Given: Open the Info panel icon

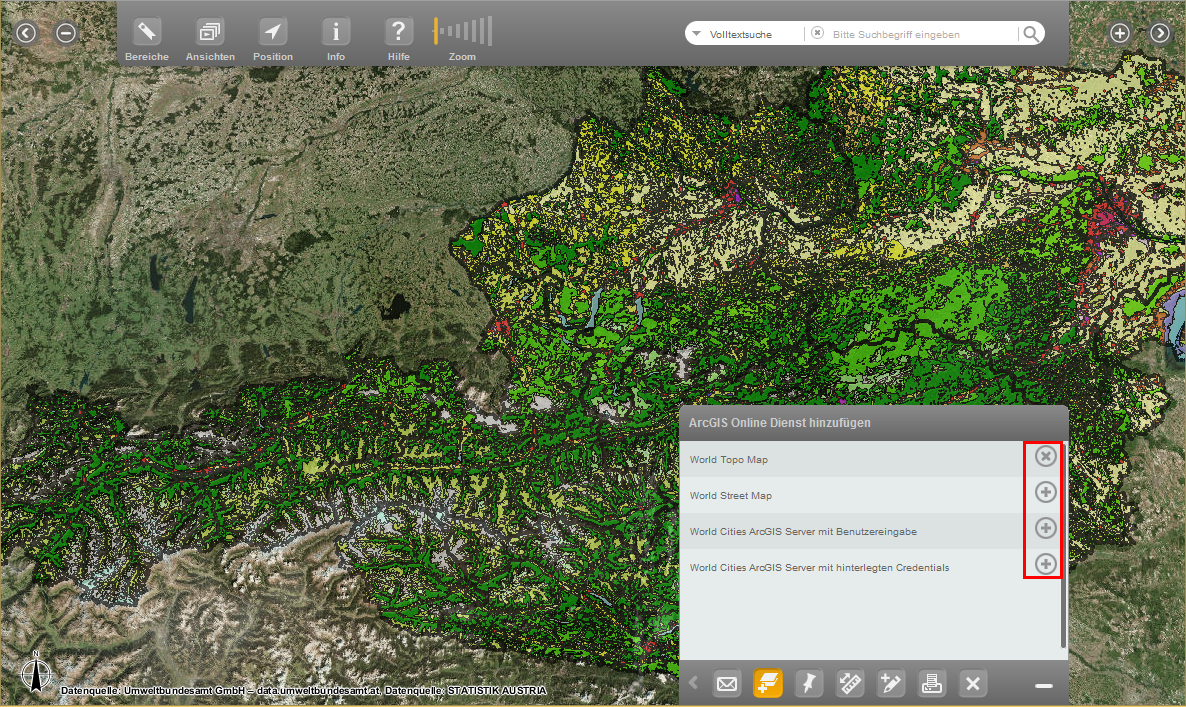Looking at the screenshot, I should pos(335,30).
